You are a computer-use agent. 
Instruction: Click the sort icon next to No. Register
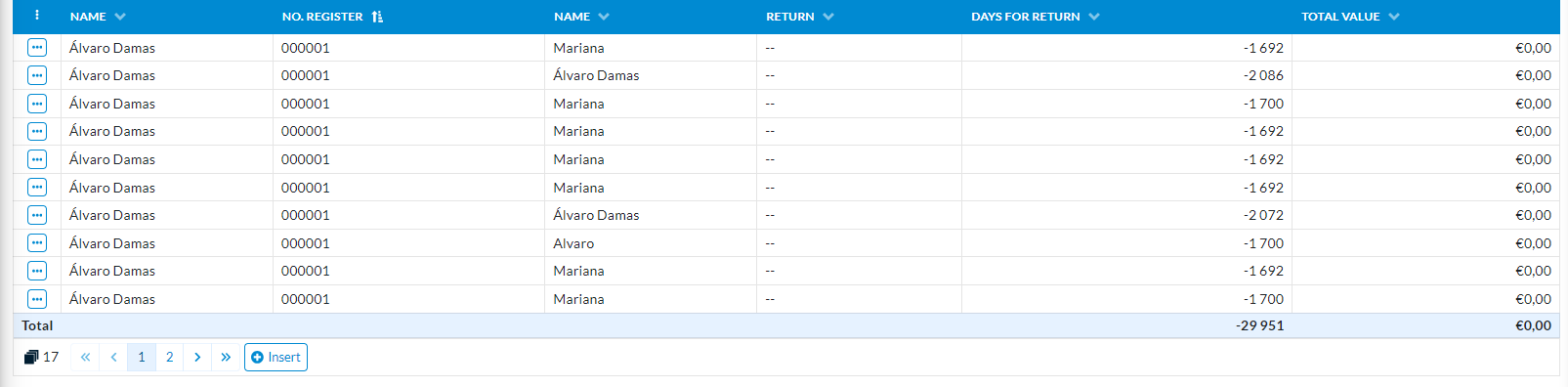click(377, 17)
